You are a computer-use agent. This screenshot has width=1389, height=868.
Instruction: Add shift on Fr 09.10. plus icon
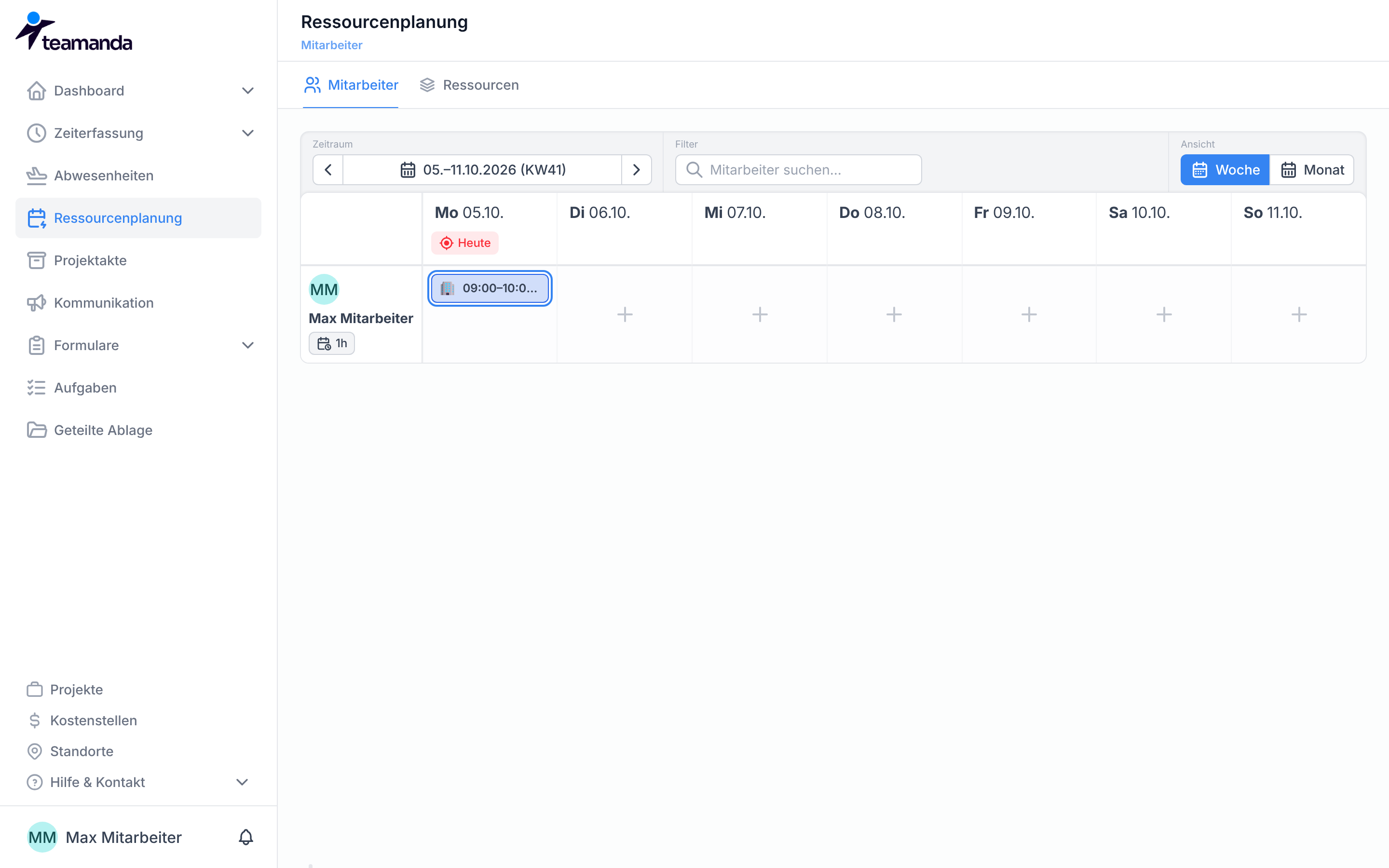(x=1029, y=314)
